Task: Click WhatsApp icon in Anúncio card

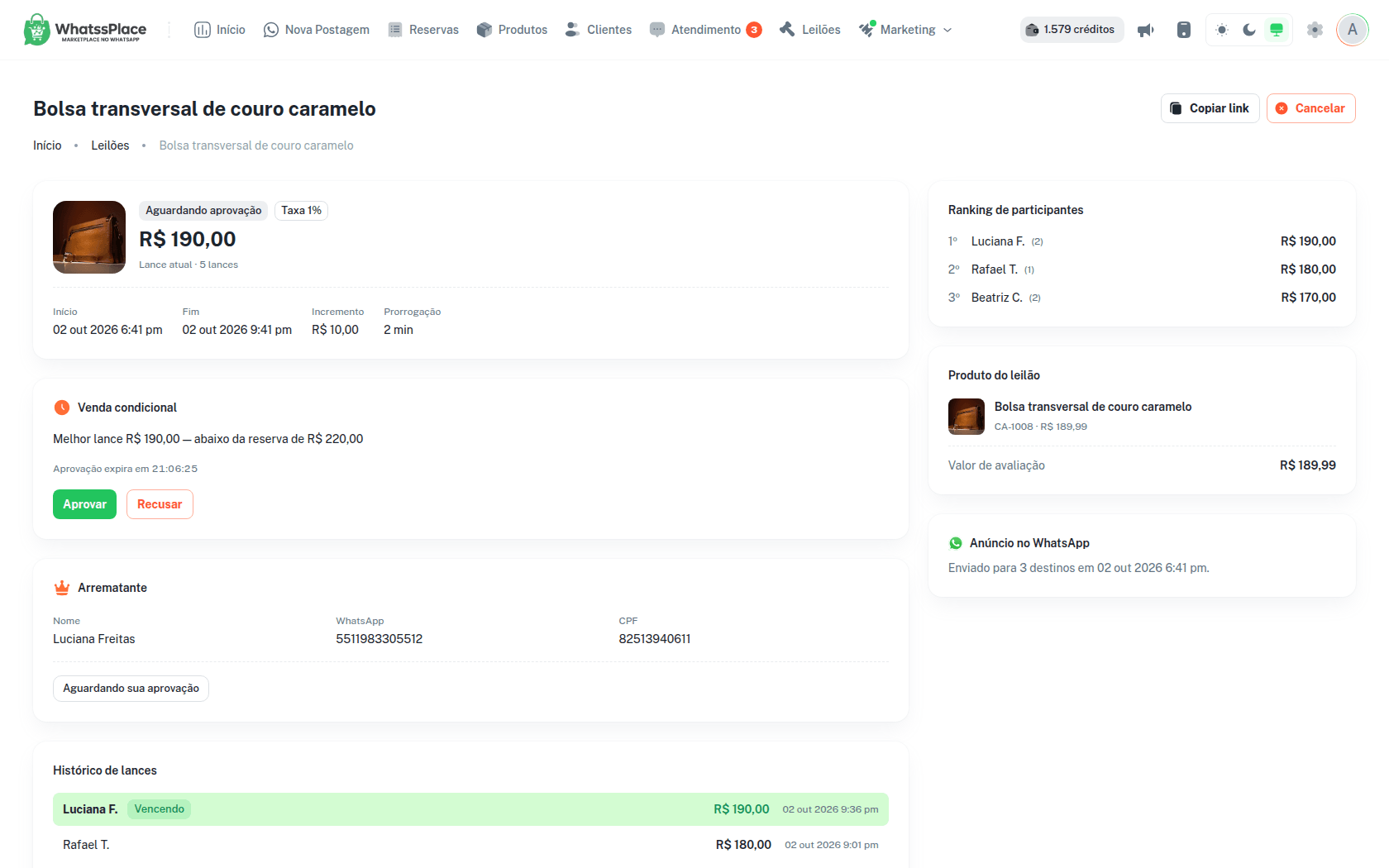Action: [956, 543]
